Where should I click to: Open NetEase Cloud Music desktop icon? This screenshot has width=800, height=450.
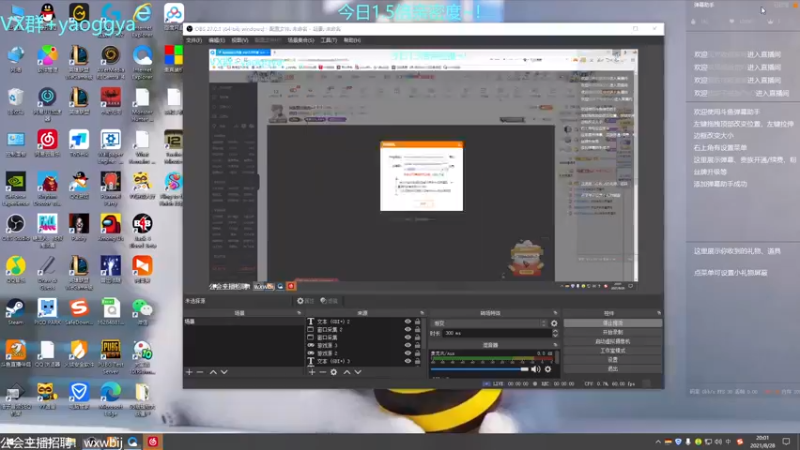coord(47,142)
